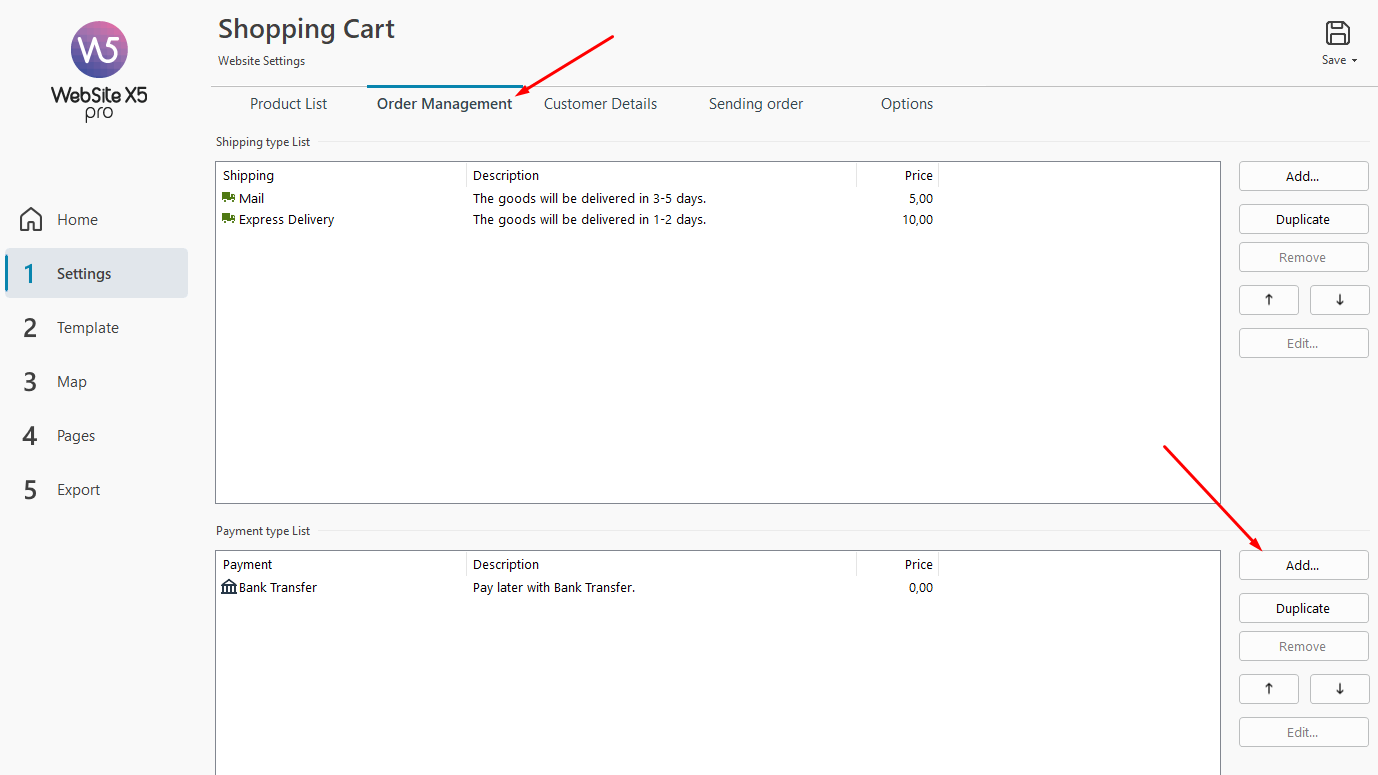Add a new shipping type
The height and width of the screenshot is (775, 1378).
[1302, 176]
